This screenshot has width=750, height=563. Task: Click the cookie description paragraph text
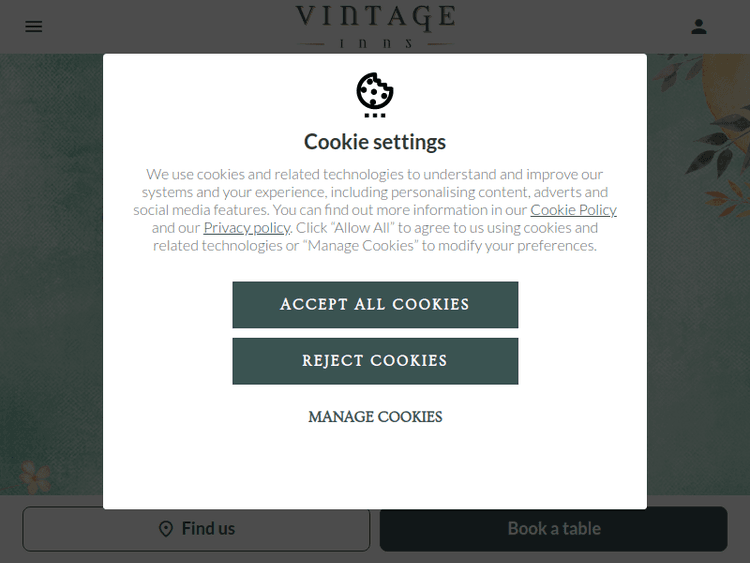[x=375, y=210]
